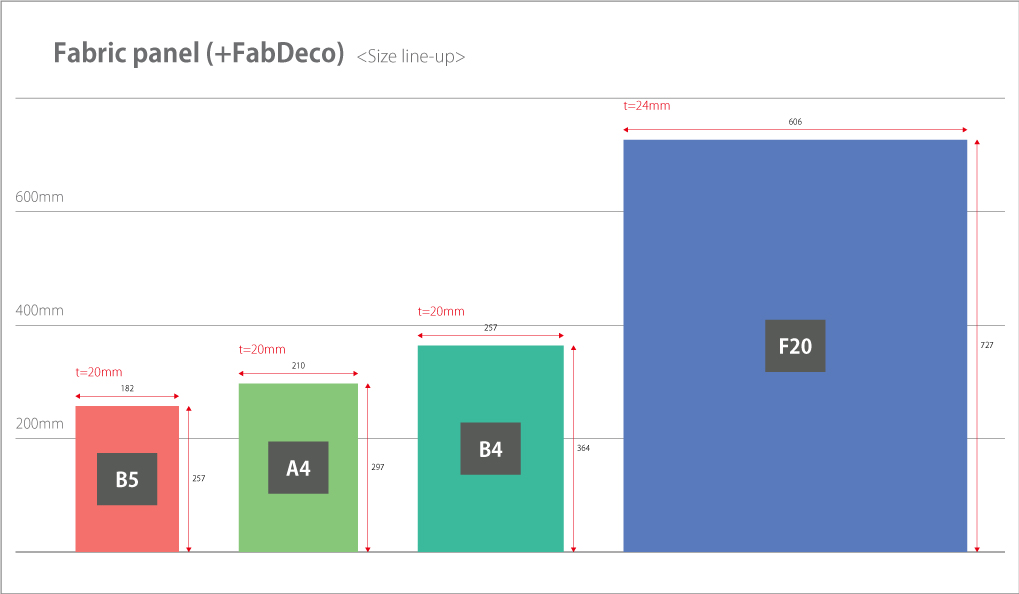Click the t=24mm thickness label

pyautogui.click(x=646, y=105)
